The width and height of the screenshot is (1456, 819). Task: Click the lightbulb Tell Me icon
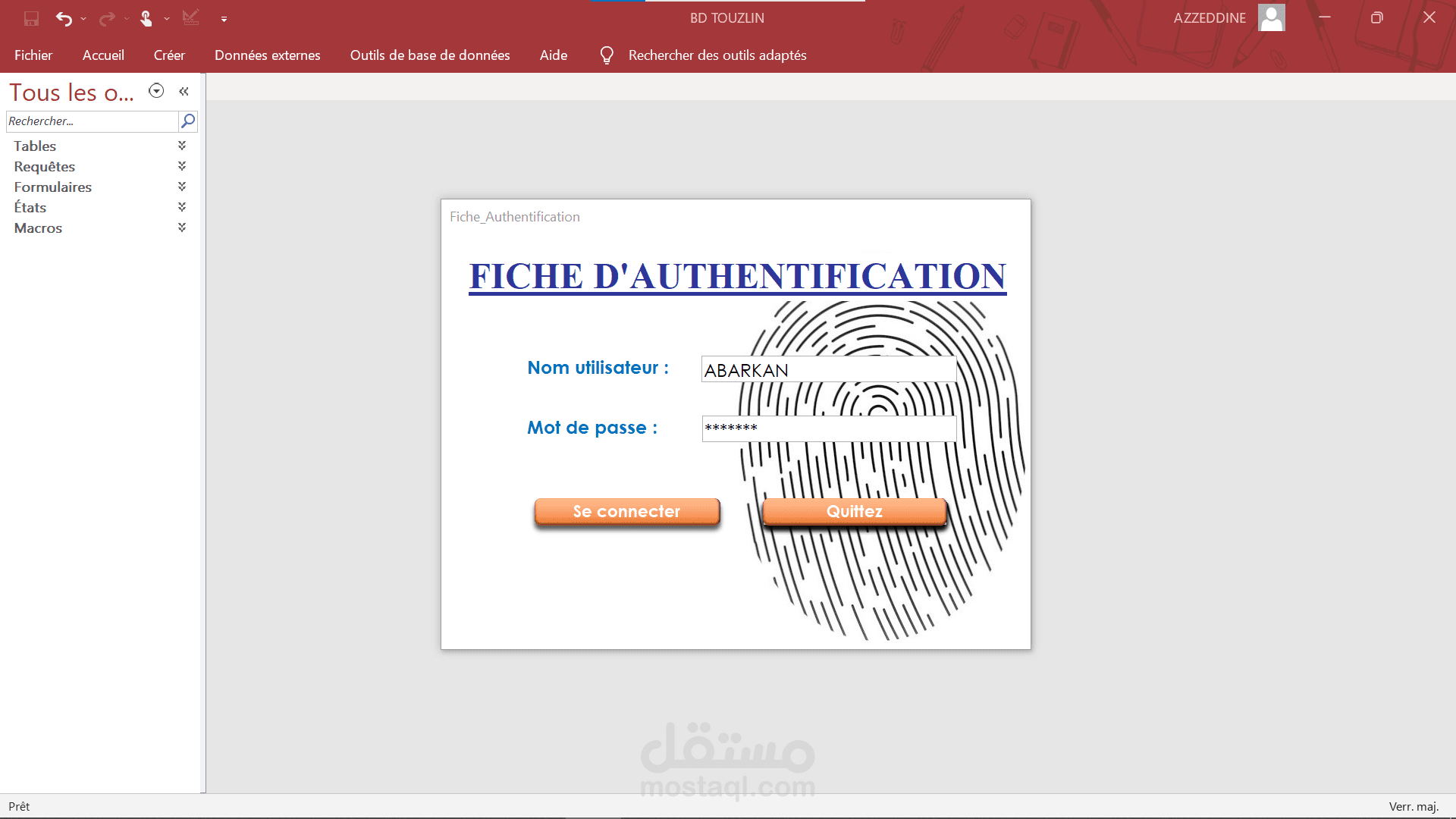(x=607, y=55)
